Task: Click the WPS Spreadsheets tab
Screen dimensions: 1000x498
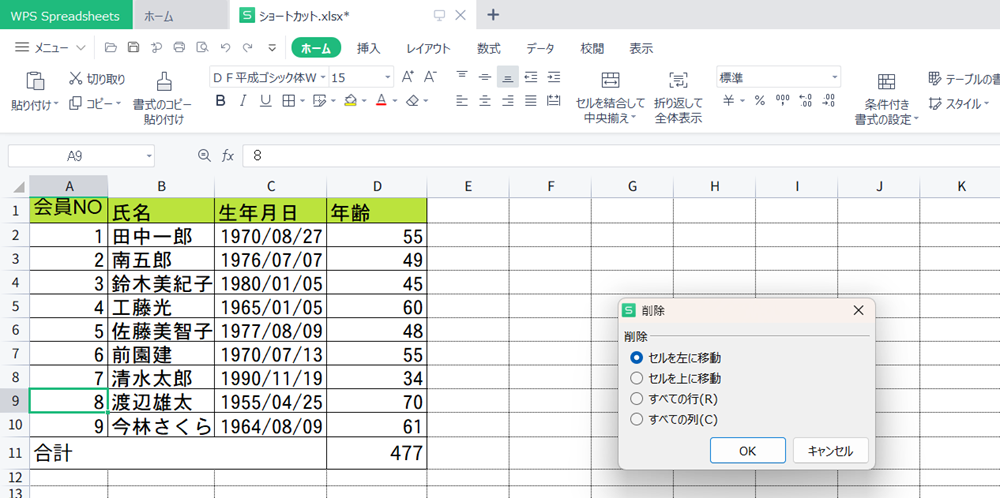Action: click(66, 15)
